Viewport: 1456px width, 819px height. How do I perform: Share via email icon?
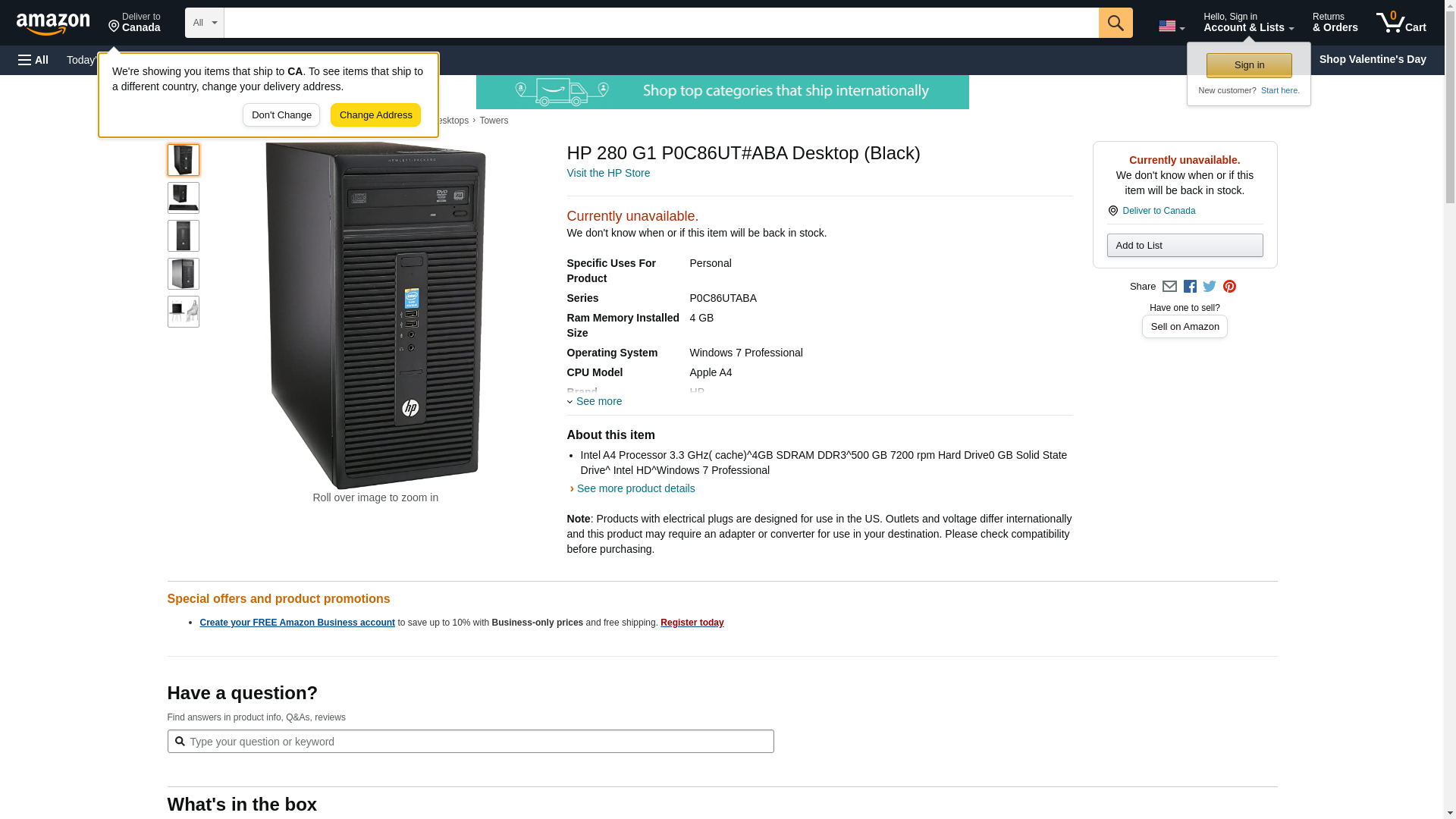click(1169, 287)
